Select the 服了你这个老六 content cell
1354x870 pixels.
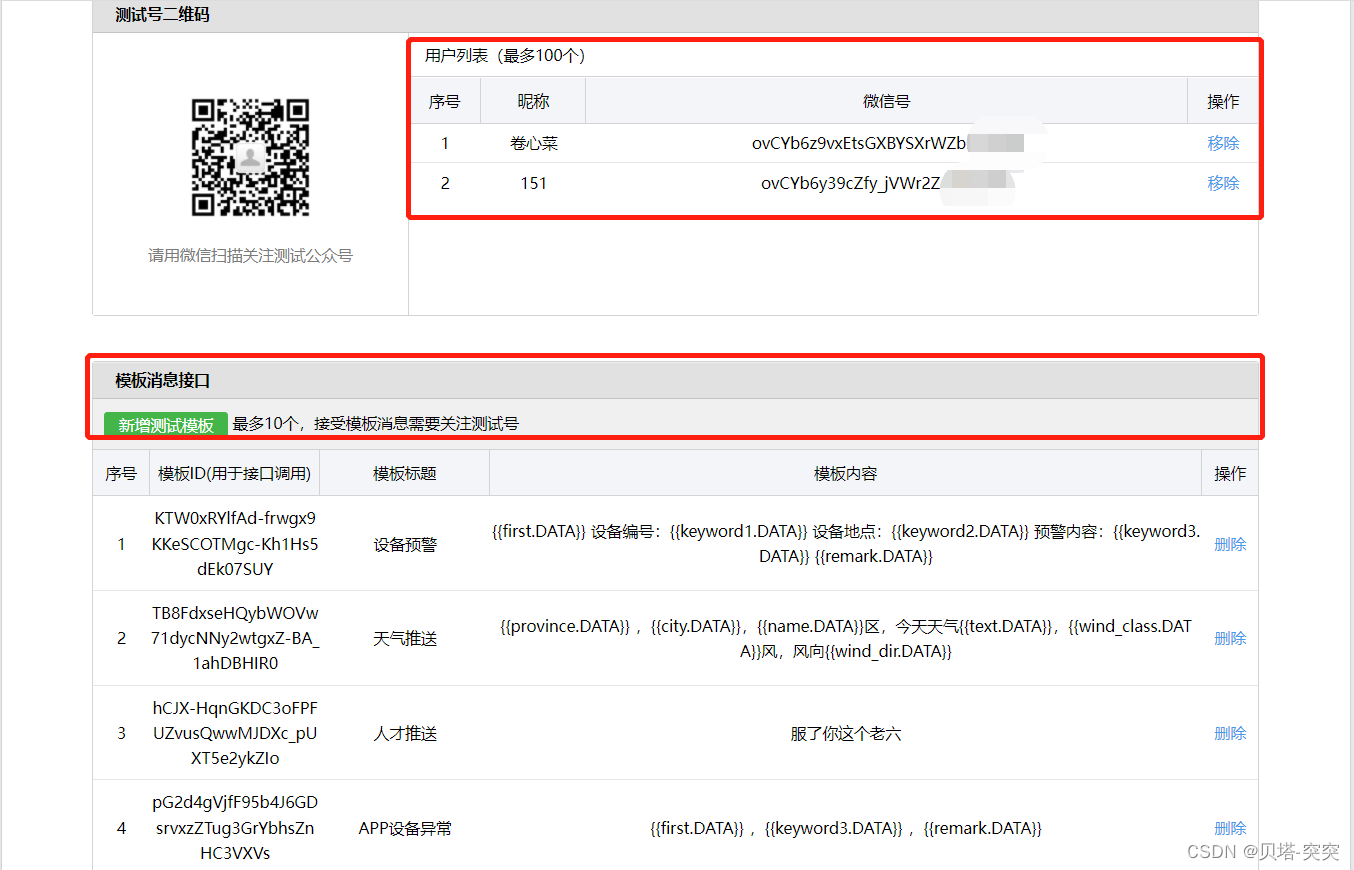click(846, 733)
